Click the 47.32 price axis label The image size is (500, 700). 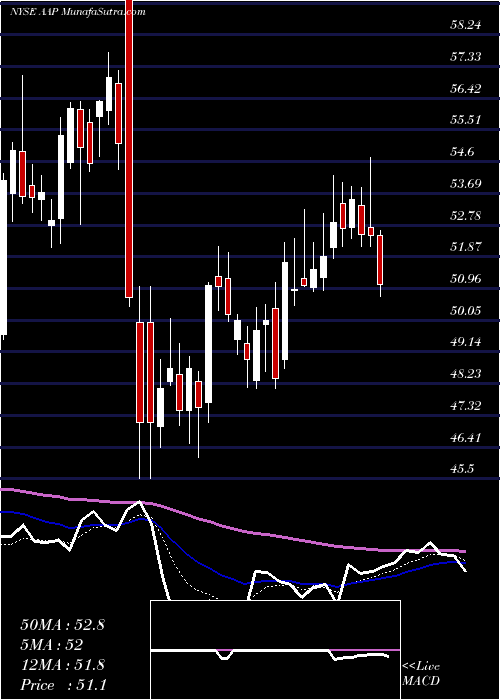coord(465,405)
